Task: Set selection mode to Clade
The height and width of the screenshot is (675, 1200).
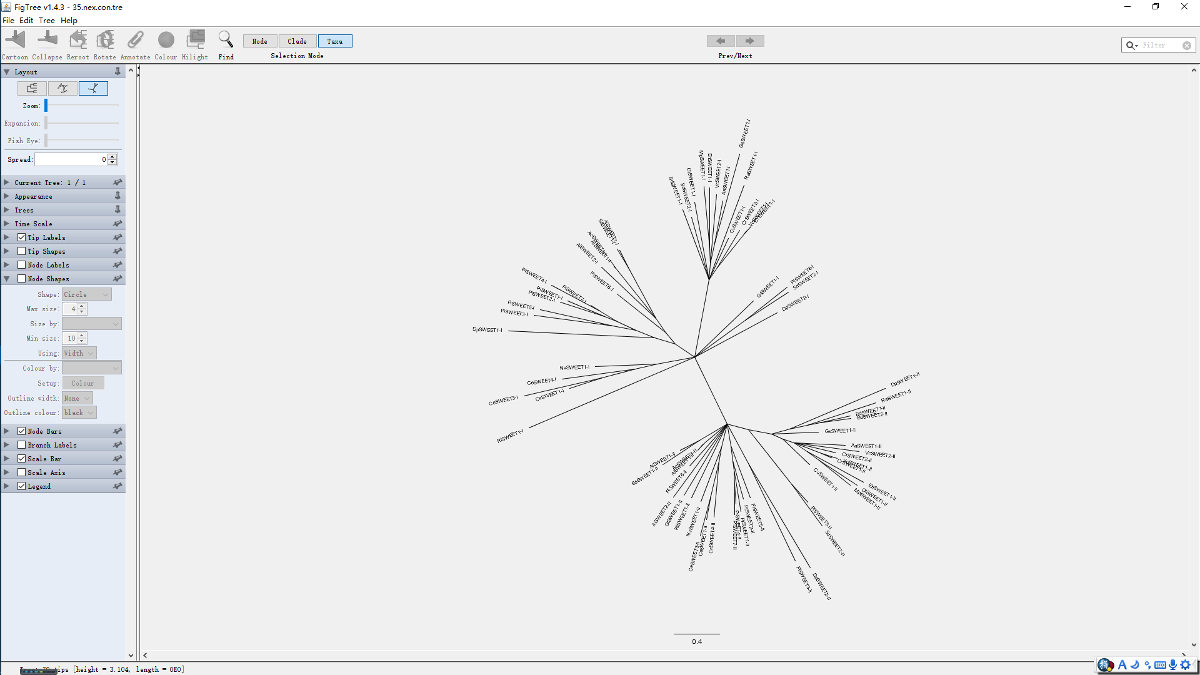Action: (x=297, y=41)
